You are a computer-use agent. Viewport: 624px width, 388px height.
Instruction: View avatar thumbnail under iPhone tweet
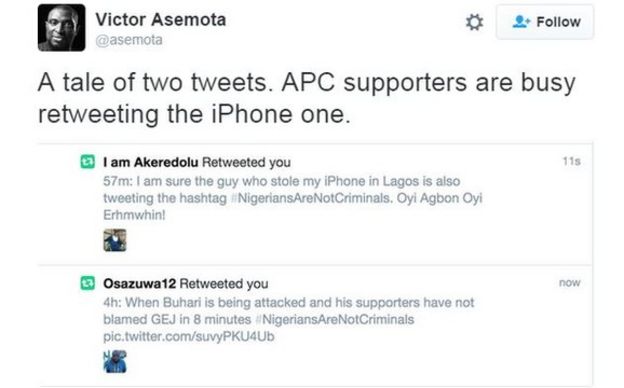click(115, 240)
